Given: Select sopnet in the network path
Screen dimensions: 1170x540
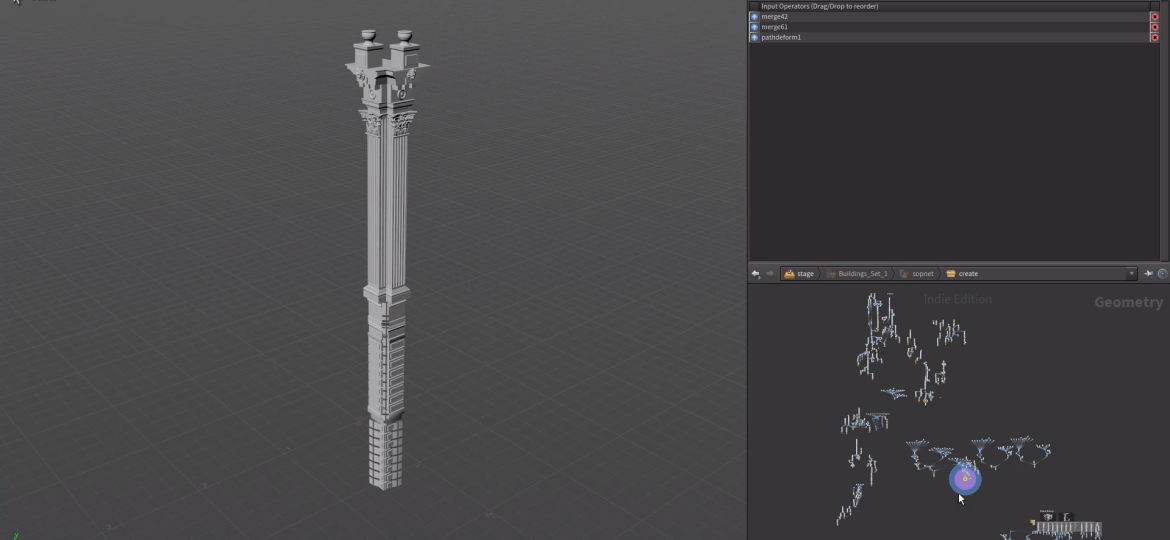Looking at the screenshot, I should coord(917,274).
